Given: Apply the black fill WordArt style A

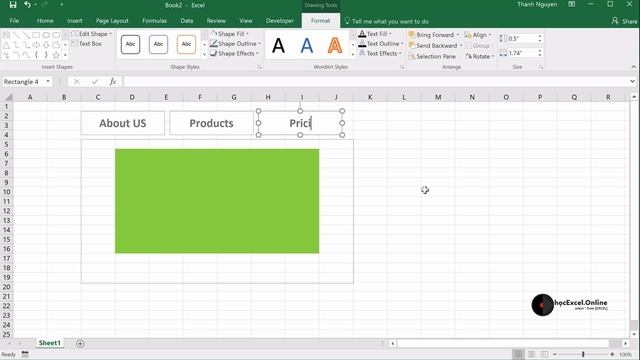Looking at the screenshot, I should click(278, 45).
